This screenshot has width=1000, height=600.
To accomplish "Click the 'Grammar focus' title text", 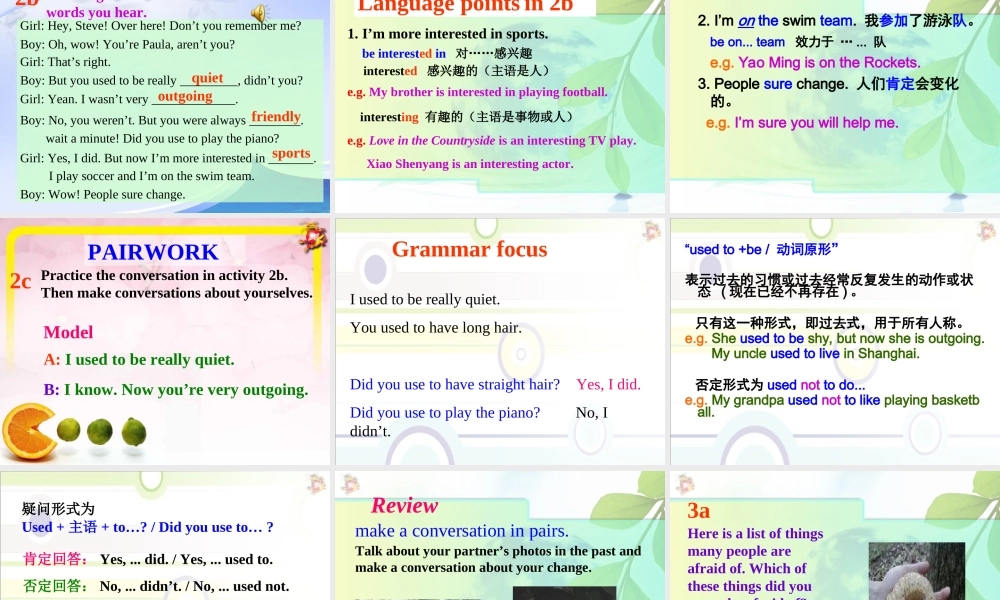I will click(x=469, y=249).
